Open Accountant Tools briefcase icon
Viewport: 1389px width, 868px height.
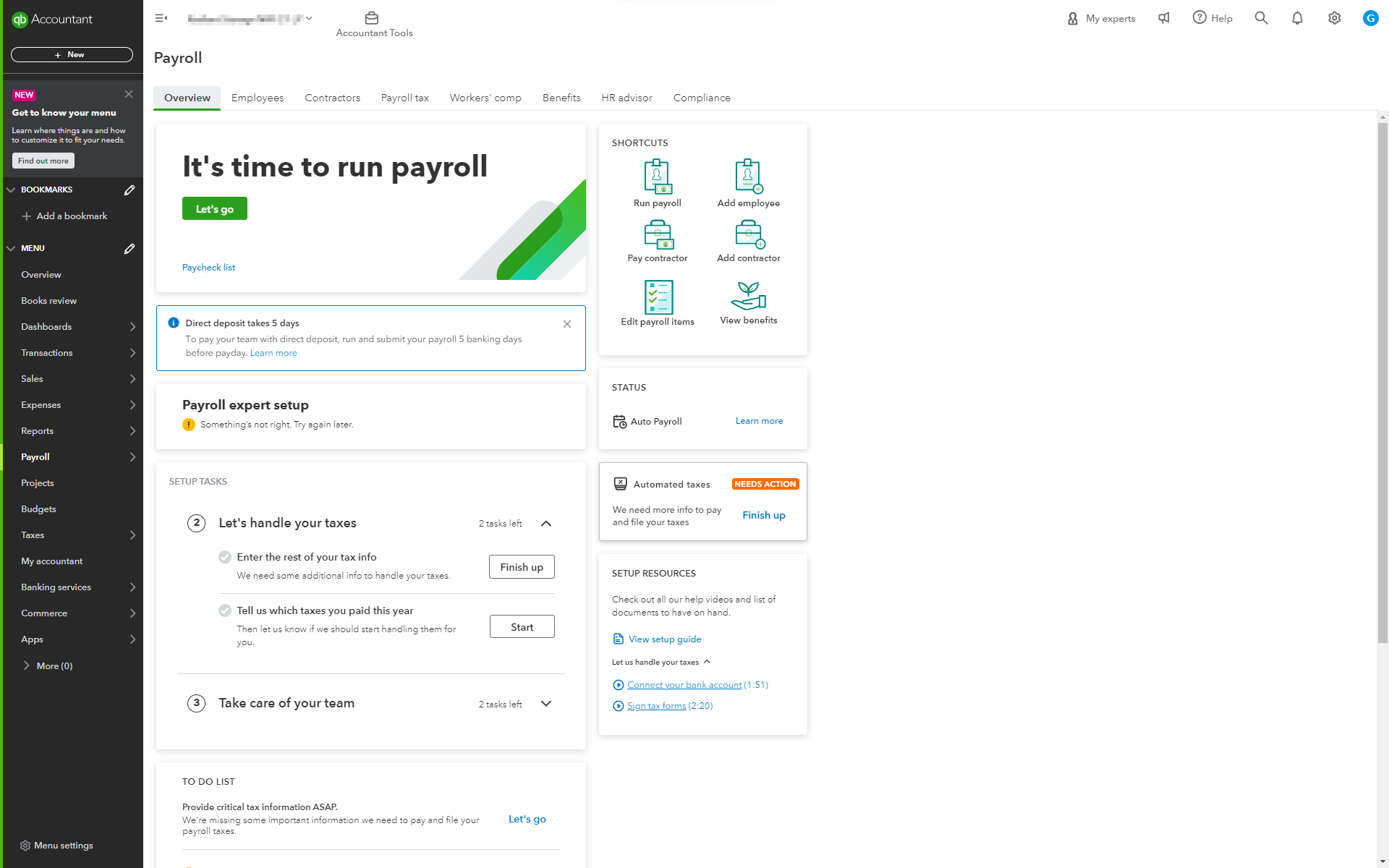(373, 17)
